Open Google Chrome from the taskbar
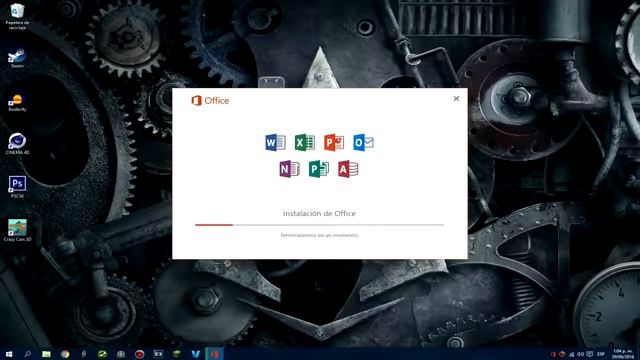Screen dimensions: 640x360 [65, 354]
